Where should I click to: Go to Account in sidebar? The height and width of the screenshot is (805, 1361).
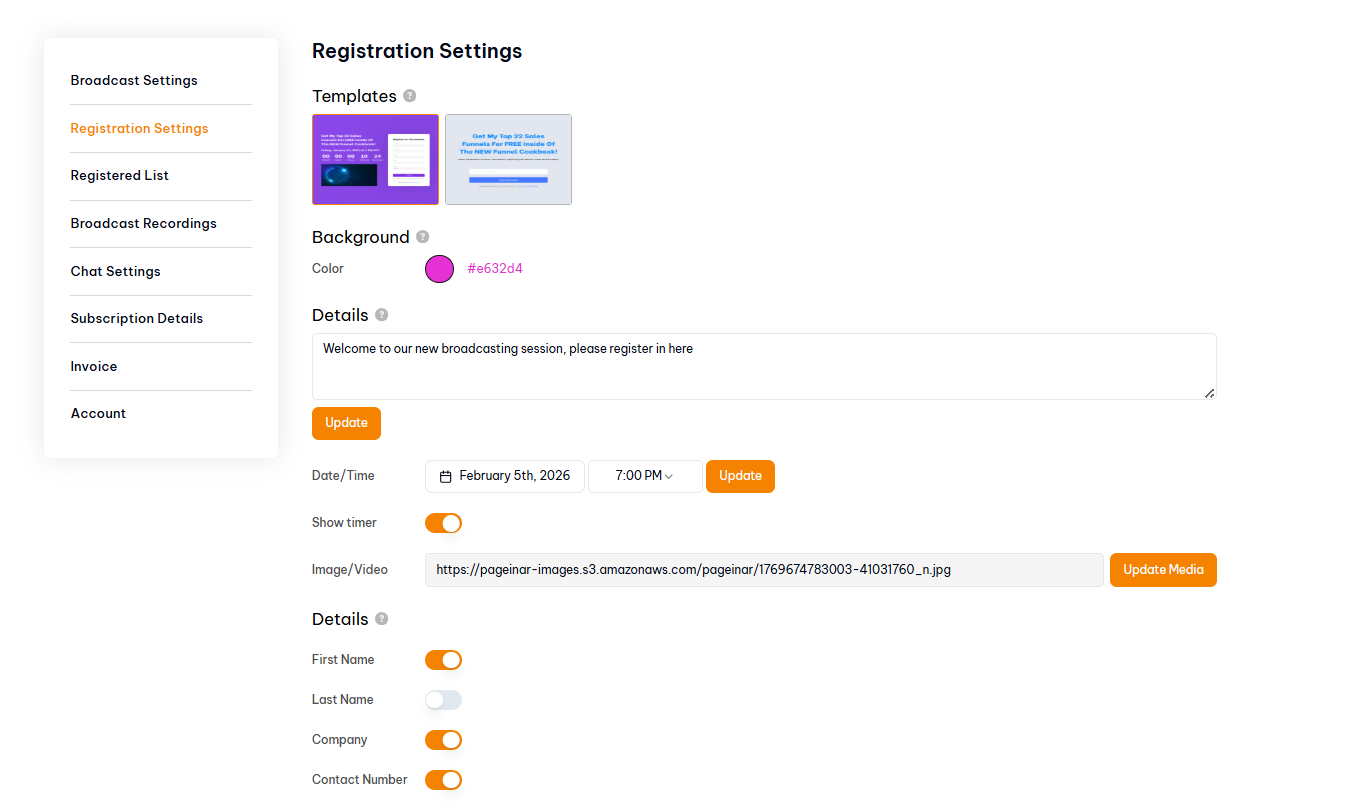(x=98, y=413)
